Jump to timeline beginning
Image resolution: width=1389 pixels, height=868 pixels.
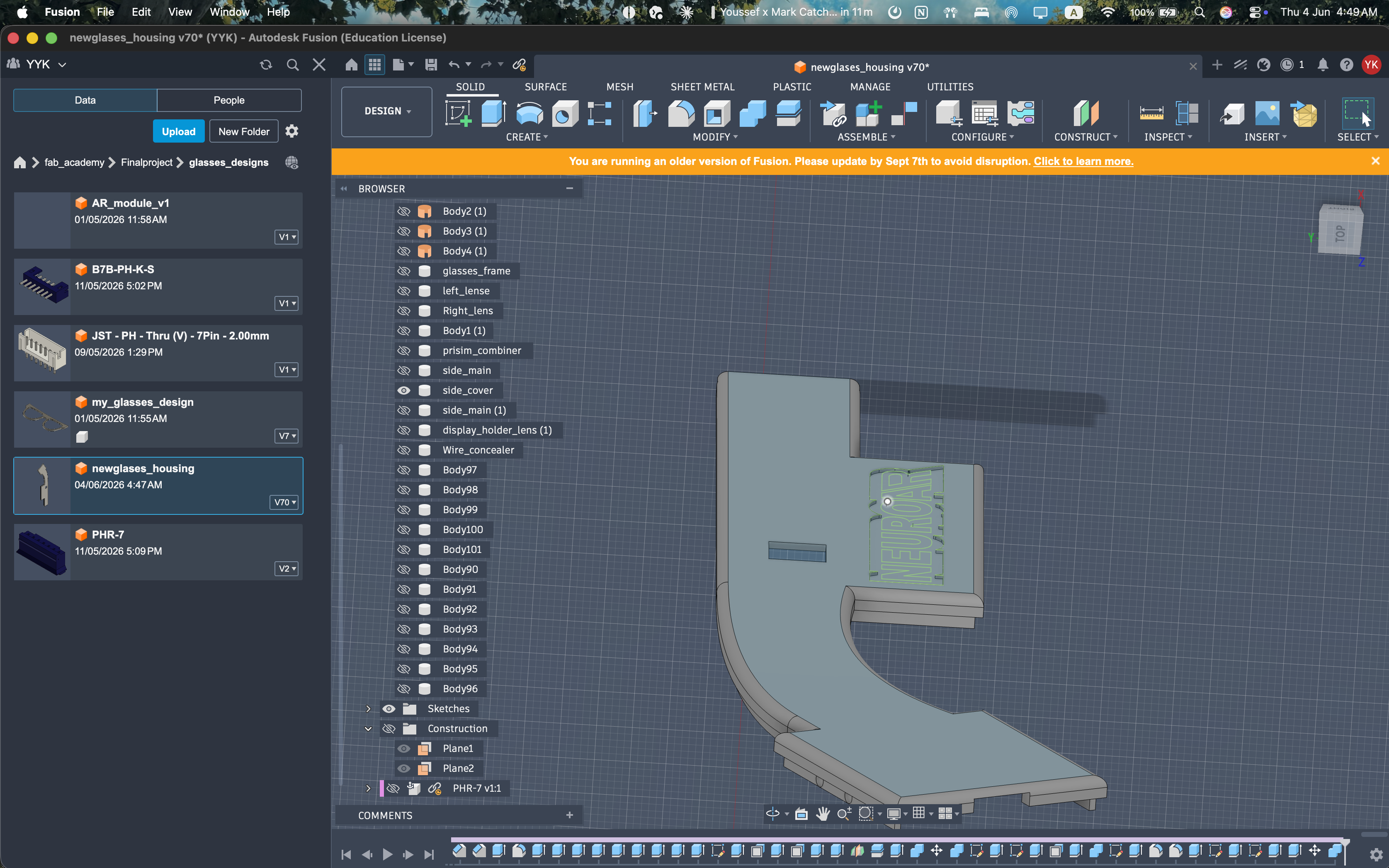click(346, 854)
